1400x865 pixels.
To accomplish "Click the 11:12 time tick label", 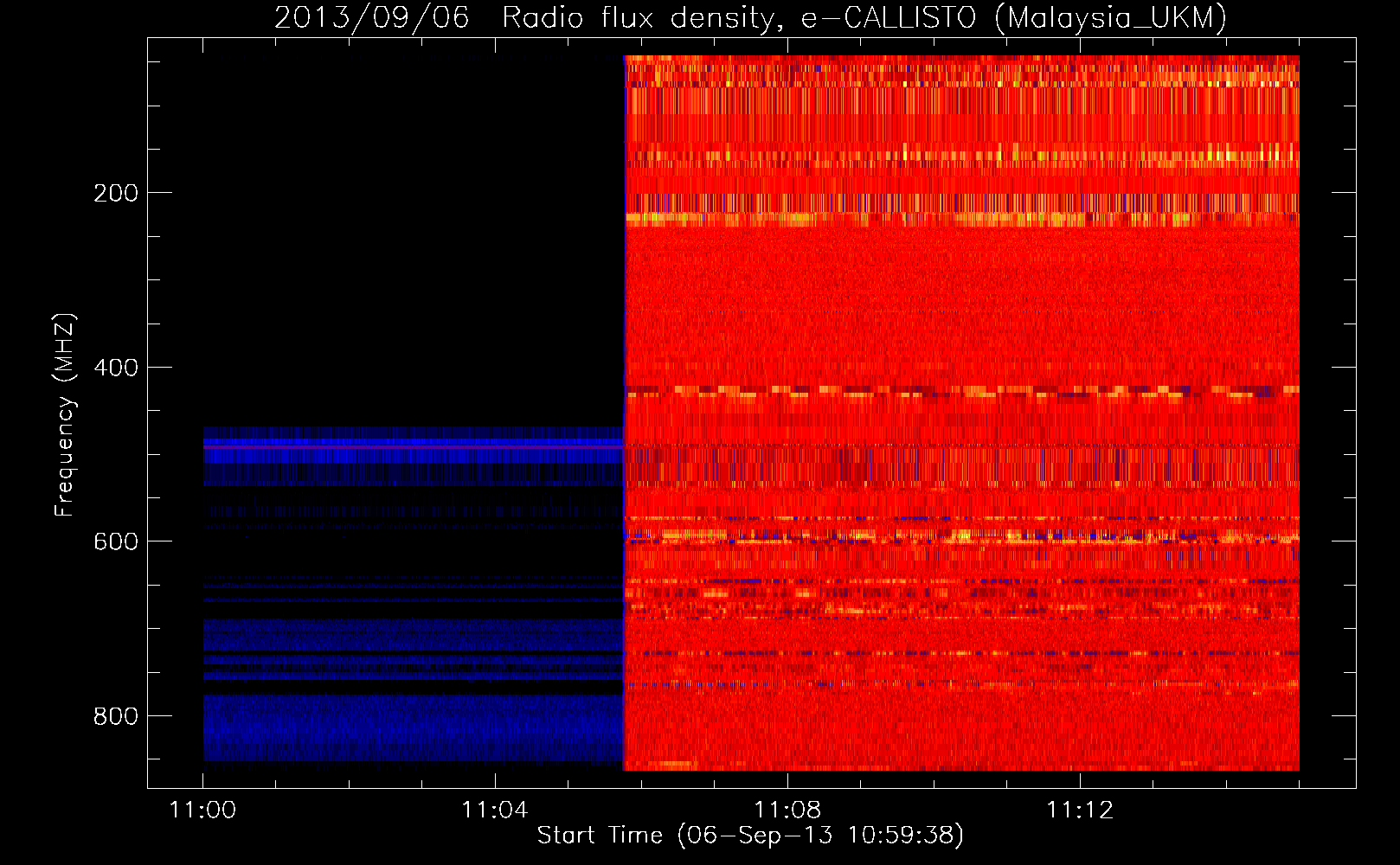I will (1080, 811).
